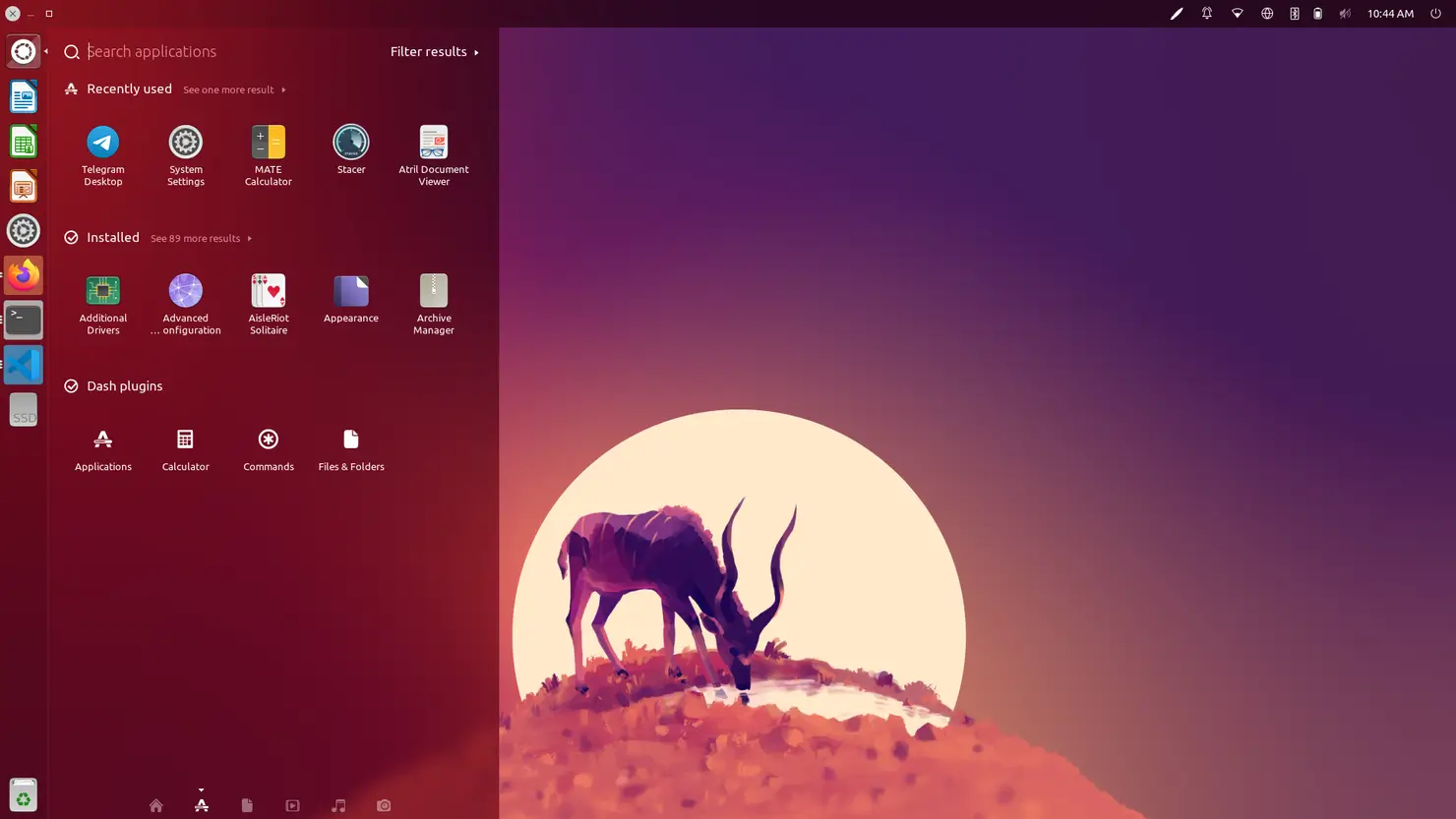
Task: Open the network Wi-Fi indicator
Action: 1237,14
